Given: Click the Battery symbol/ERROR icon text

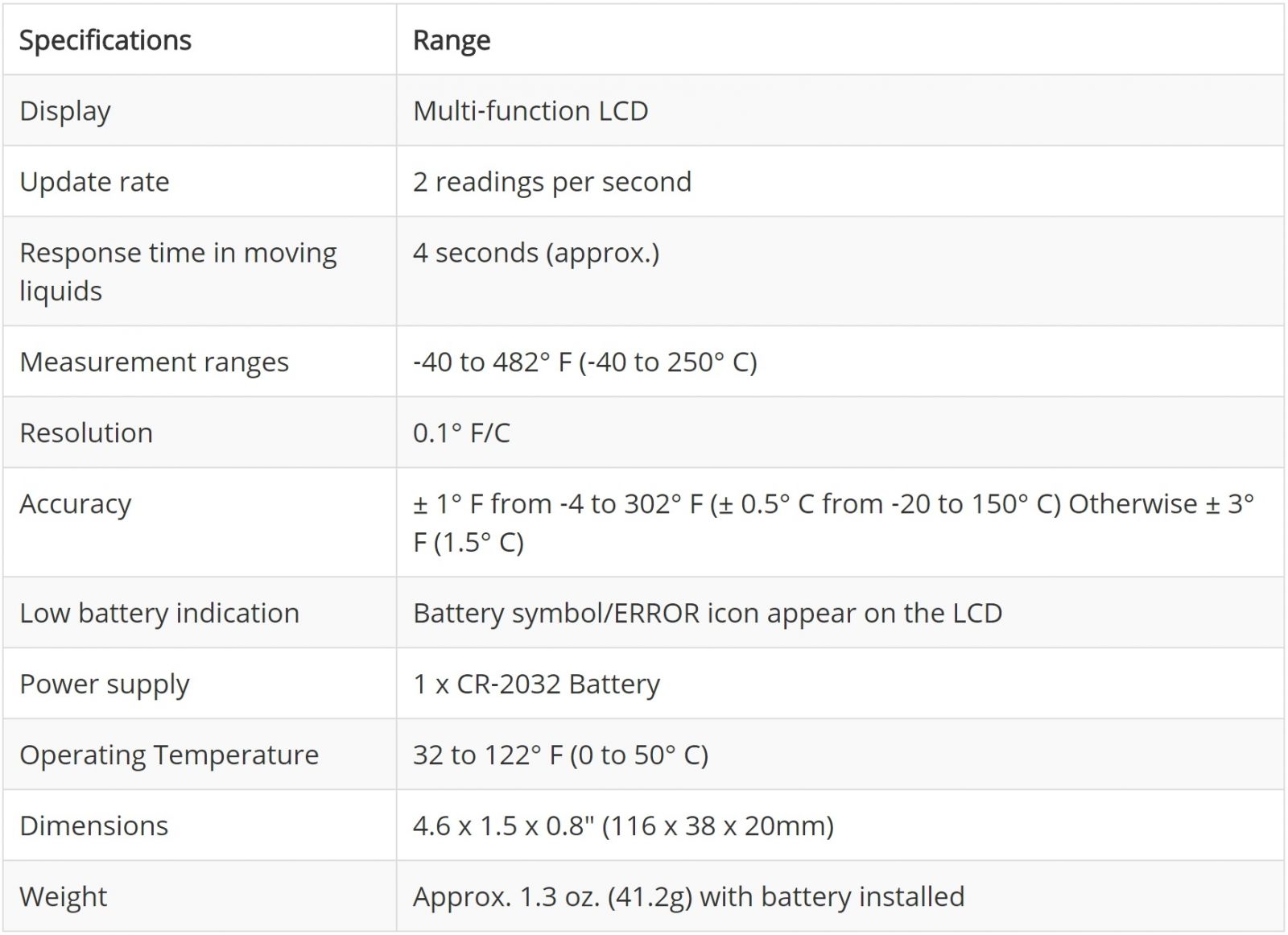Looking at the screenshot, I should click(708, 614).
